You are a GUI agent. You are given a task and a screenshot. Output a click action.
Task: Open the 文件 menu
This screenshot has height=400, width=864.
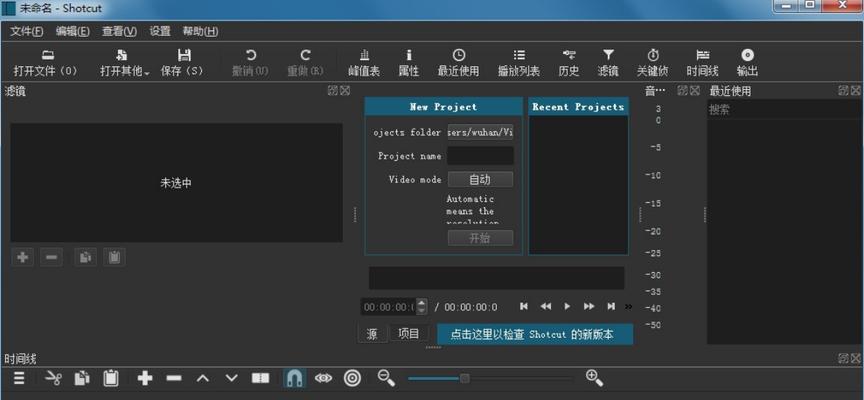pyautogui.click(x=26, y=31)
